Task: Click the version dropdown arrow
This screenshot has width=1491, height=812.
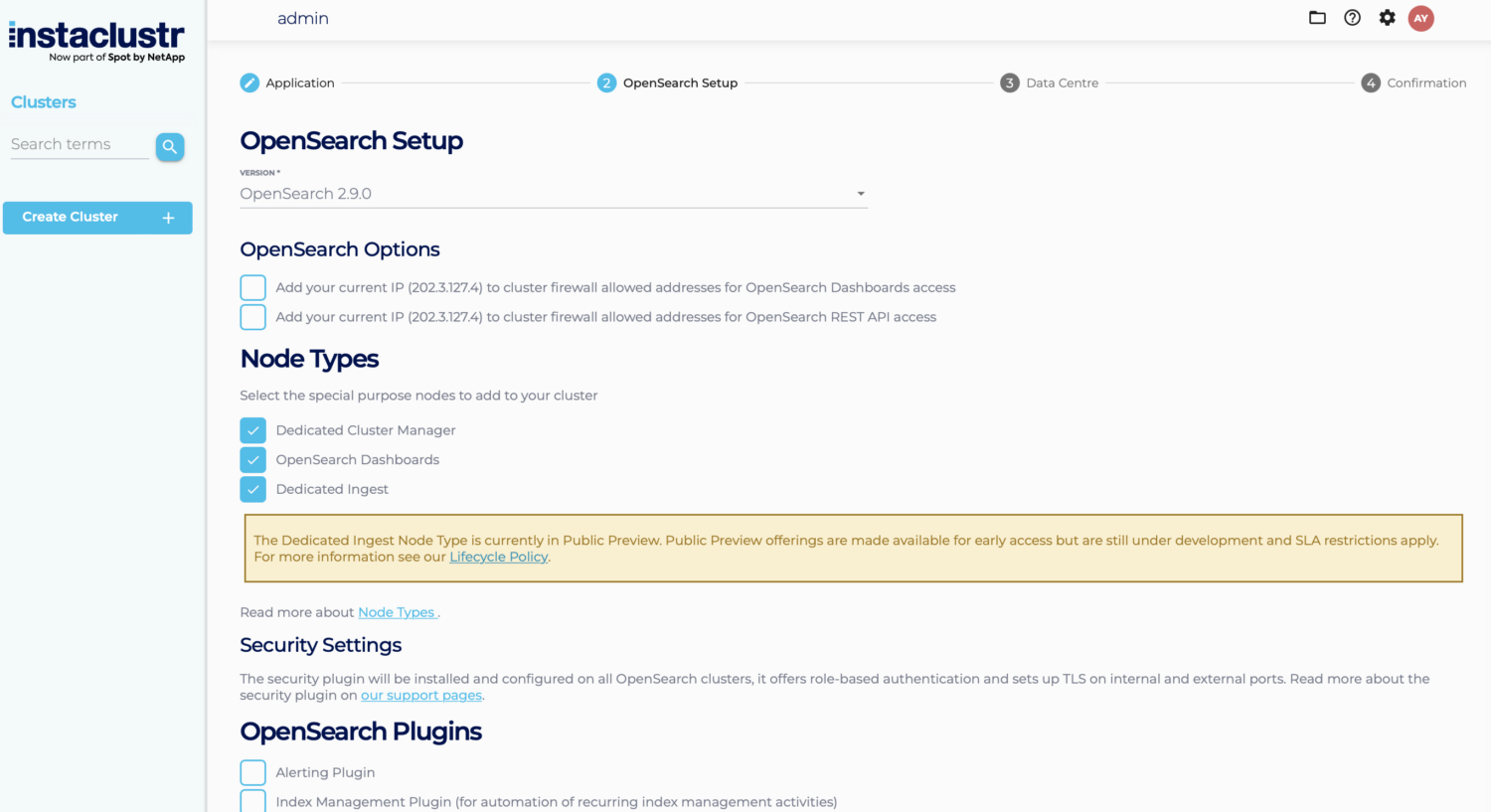Action: pyautogui.click(x=860, y=194)
